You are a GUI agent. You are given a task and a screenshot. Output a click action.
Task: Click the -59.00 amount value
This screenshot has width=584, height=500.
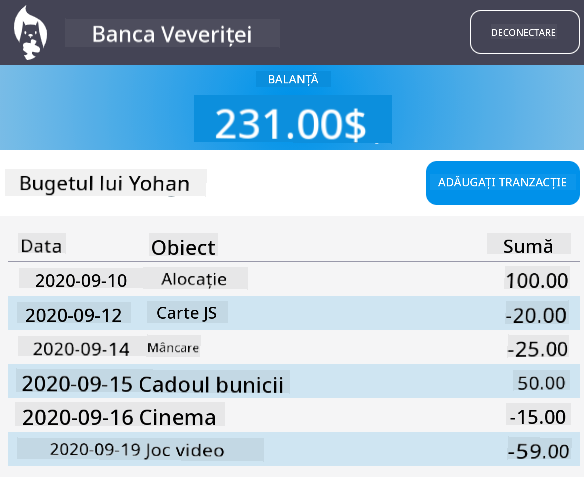(539, 450)
